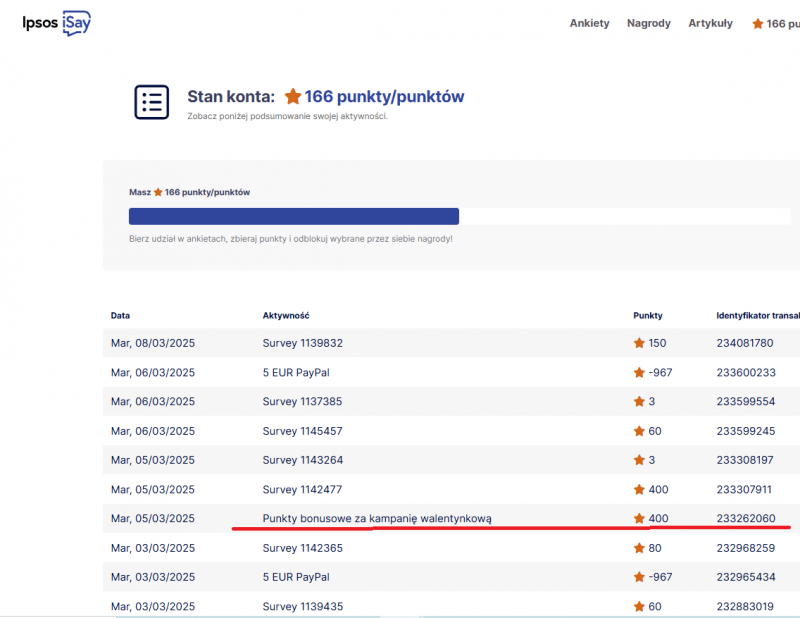Click the star icon in the top navigation
Screen dimensions: 800x618
(x=757, y=23)
